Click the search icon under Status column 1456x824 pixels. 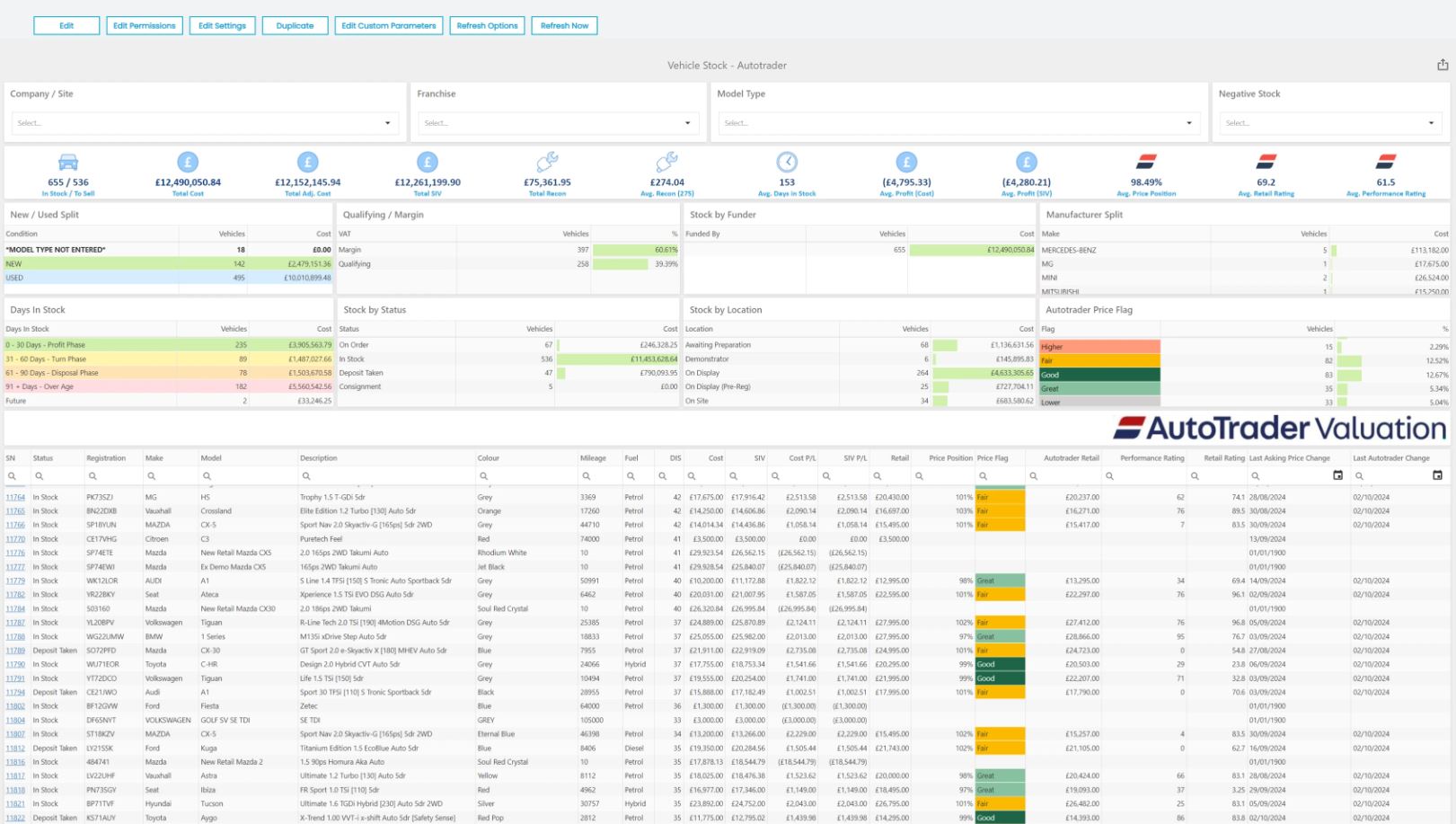click(40, 476)
